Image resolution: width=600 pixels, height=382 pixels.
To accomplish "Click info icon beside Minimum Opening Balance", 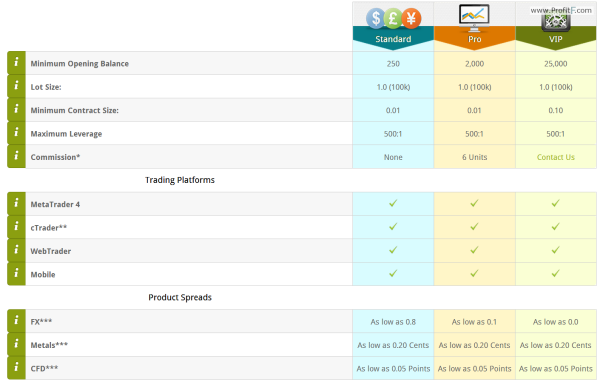I will (x=16, y=63).
